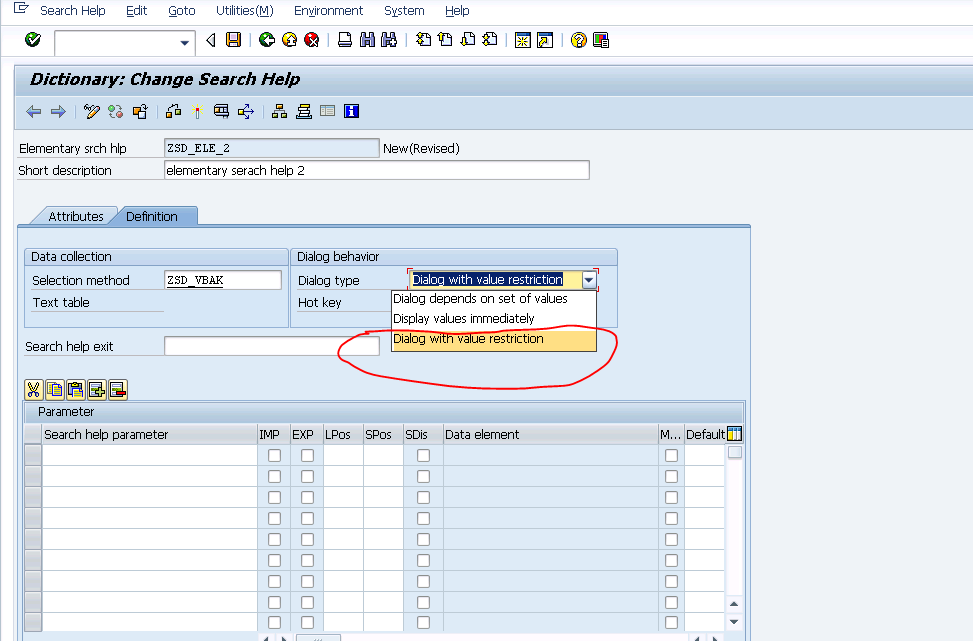This screenshot has width=973, height=641.
Task: Run a consistency check with the stopwatch icon
Action: (114, 111)
